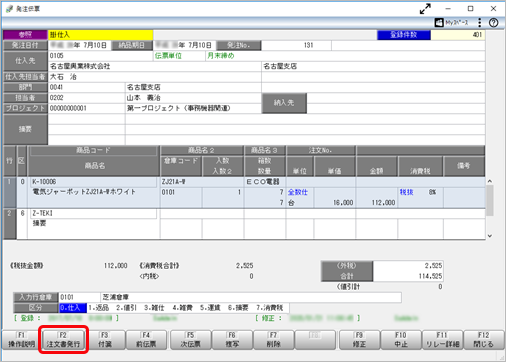Click the 発注No. field showing 131
Image resolution: width=506 pixels, height=362 pixels.
tap(296, 45)
